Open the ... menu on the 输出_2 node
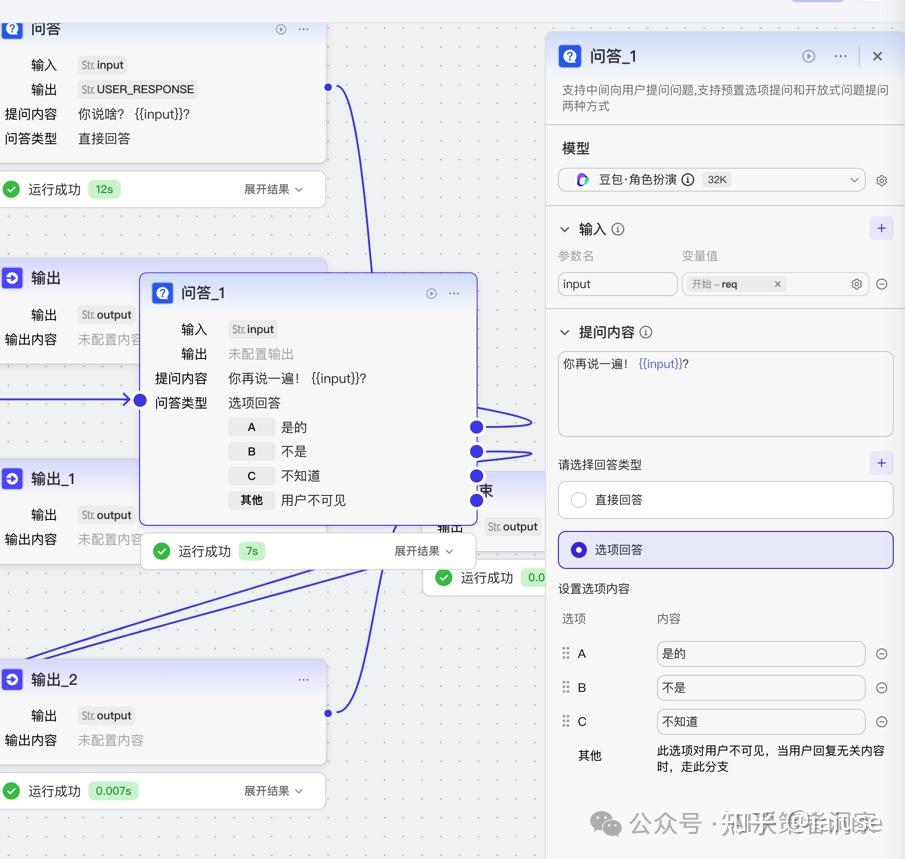 (x=304, y=679)
